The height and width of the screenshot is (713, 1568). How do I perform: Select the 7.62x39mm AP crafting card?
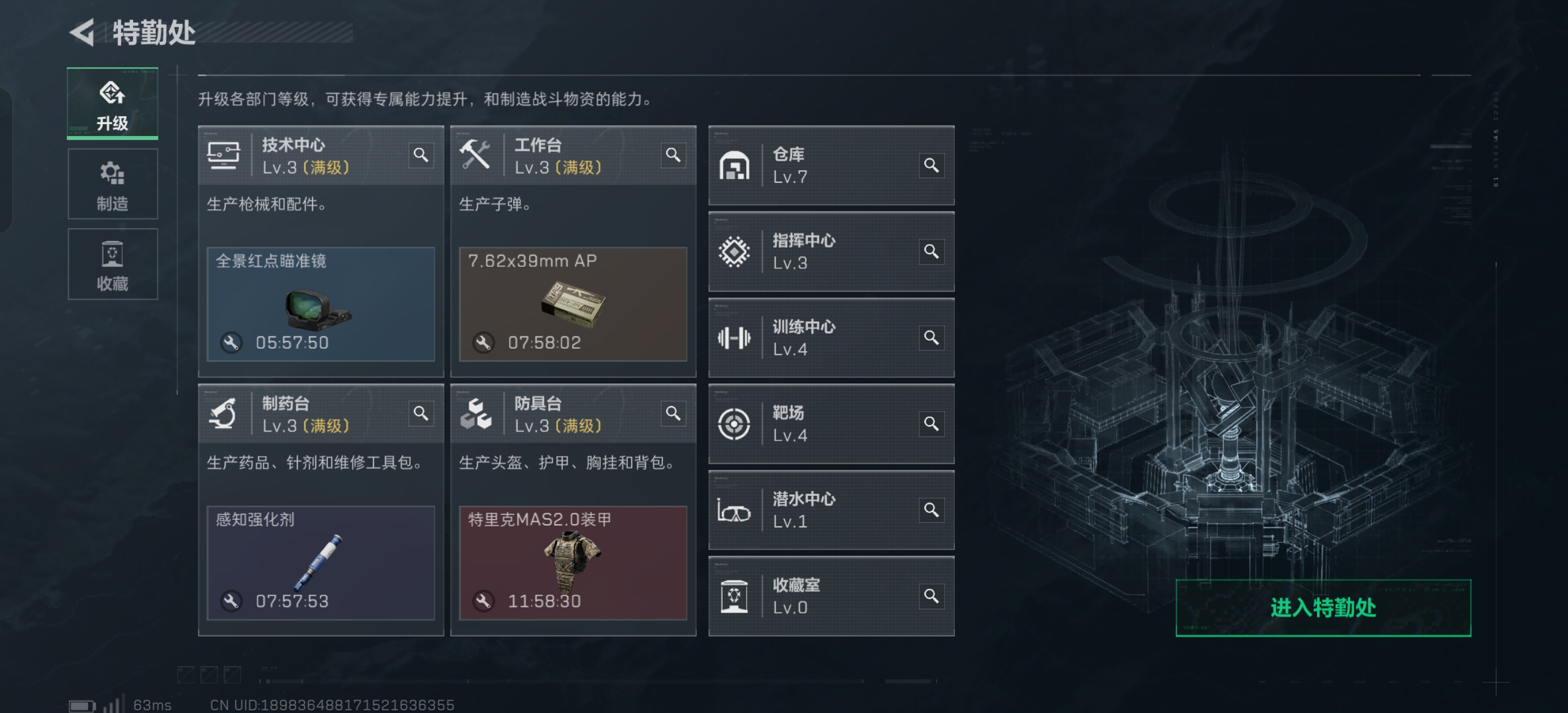[573, 304]
